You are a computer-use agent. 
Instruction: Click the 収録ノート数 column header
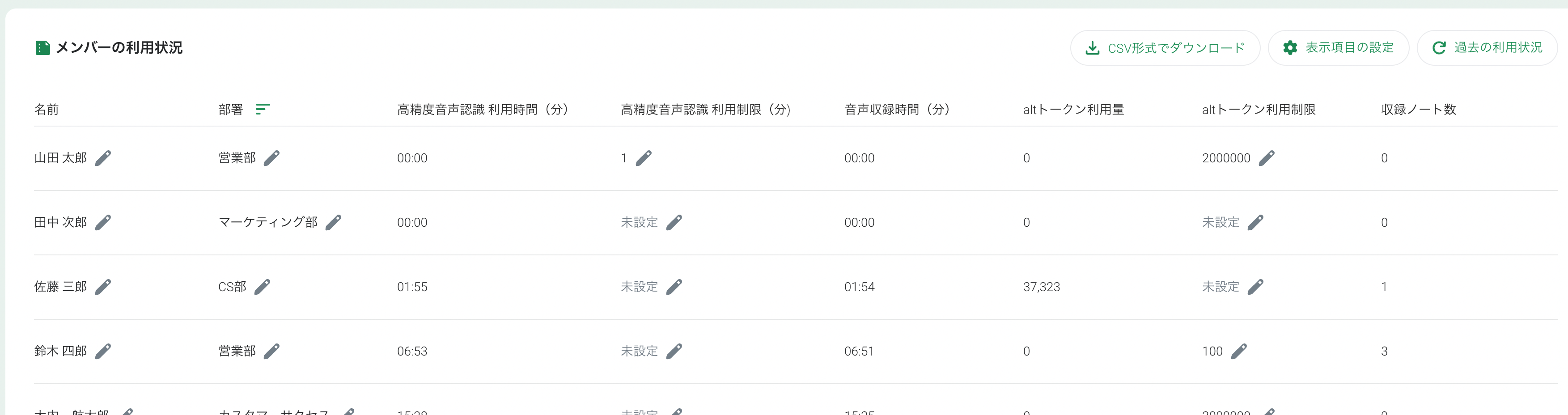coord(1418,110)
